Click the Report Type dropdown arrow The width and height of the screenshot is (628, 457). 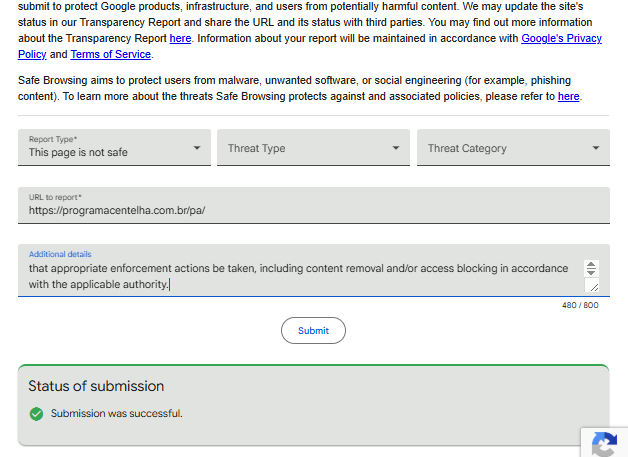tap(197, 148)
